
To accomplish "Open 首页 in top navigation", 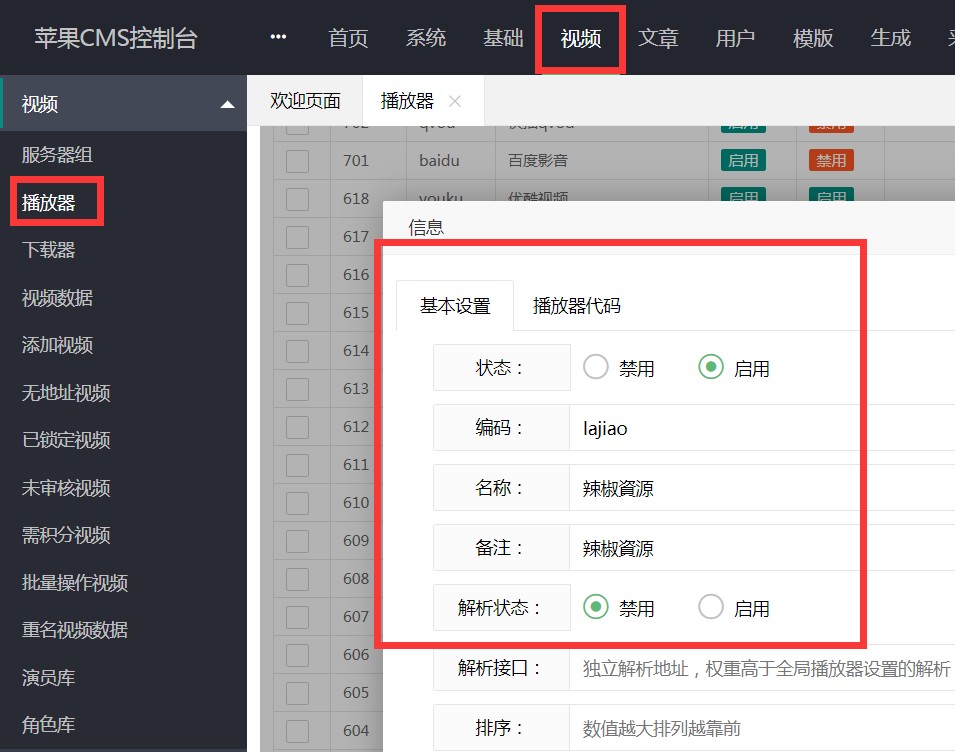I will [348, 38].
